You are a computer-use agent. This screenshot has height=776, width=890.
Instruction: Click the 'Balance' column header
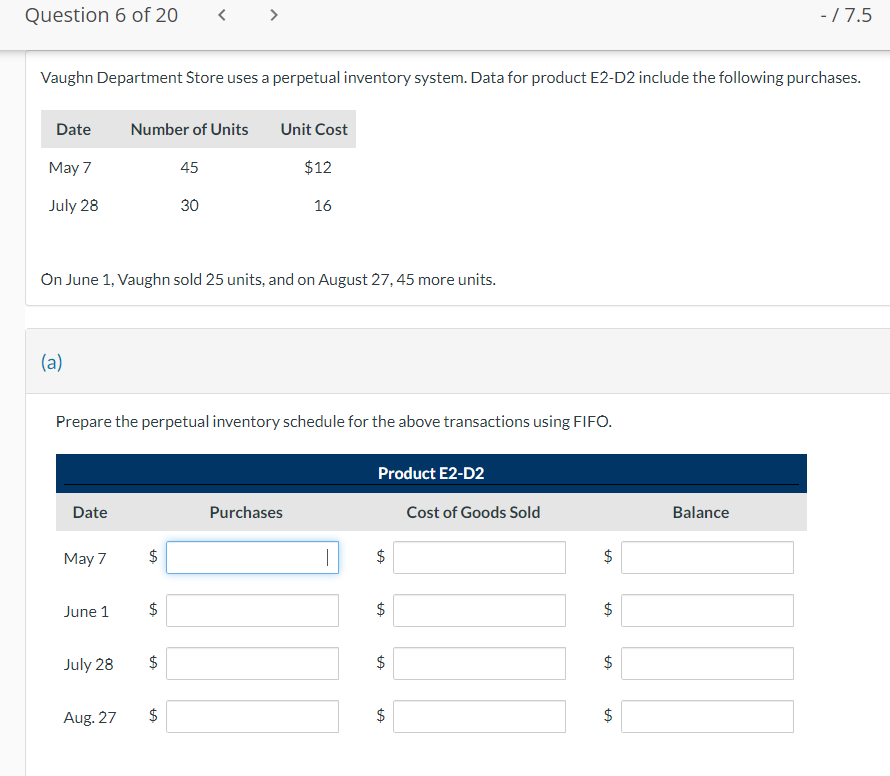(701, 513)
